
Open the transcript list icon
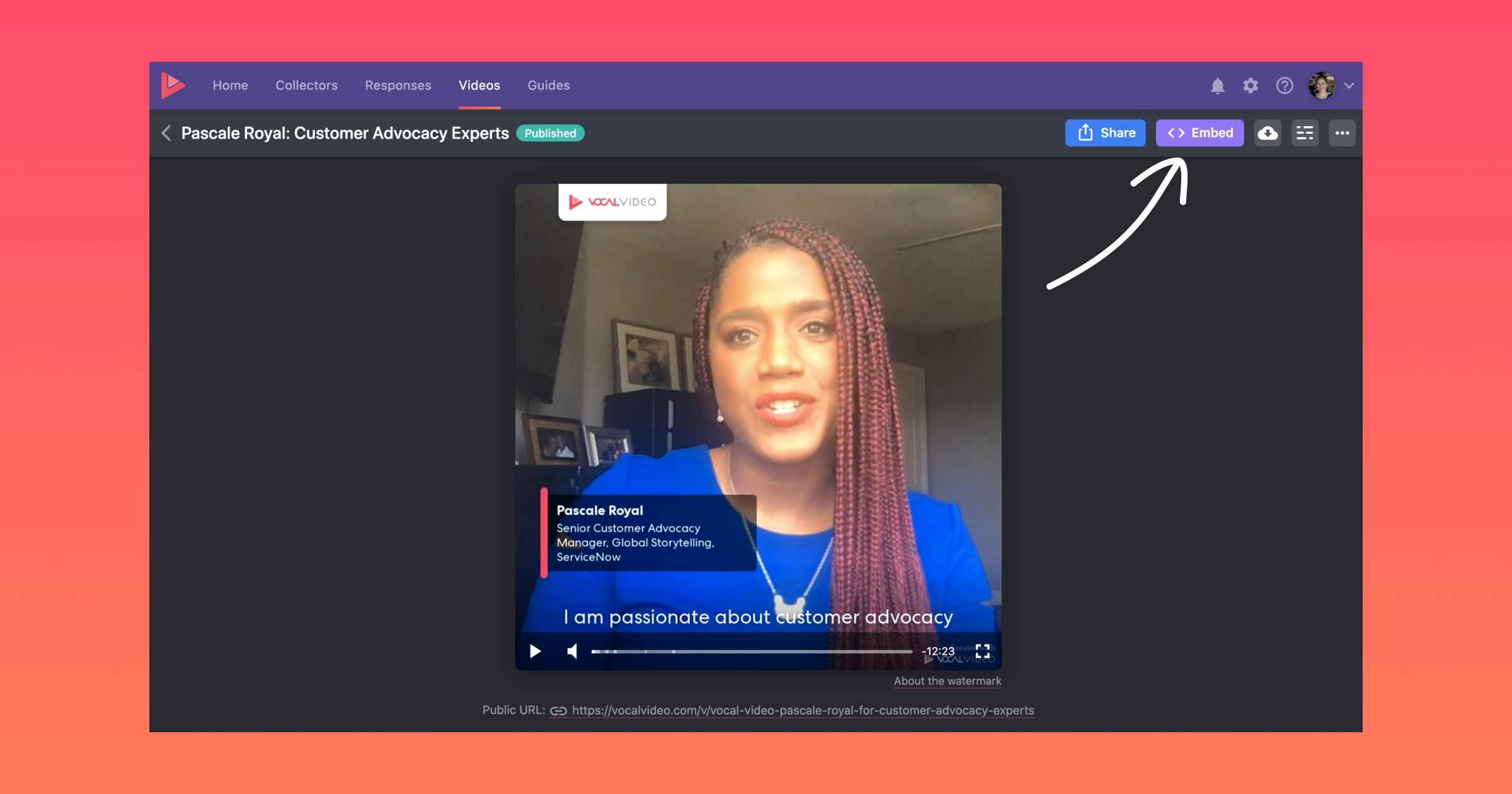click(1305, 133)
